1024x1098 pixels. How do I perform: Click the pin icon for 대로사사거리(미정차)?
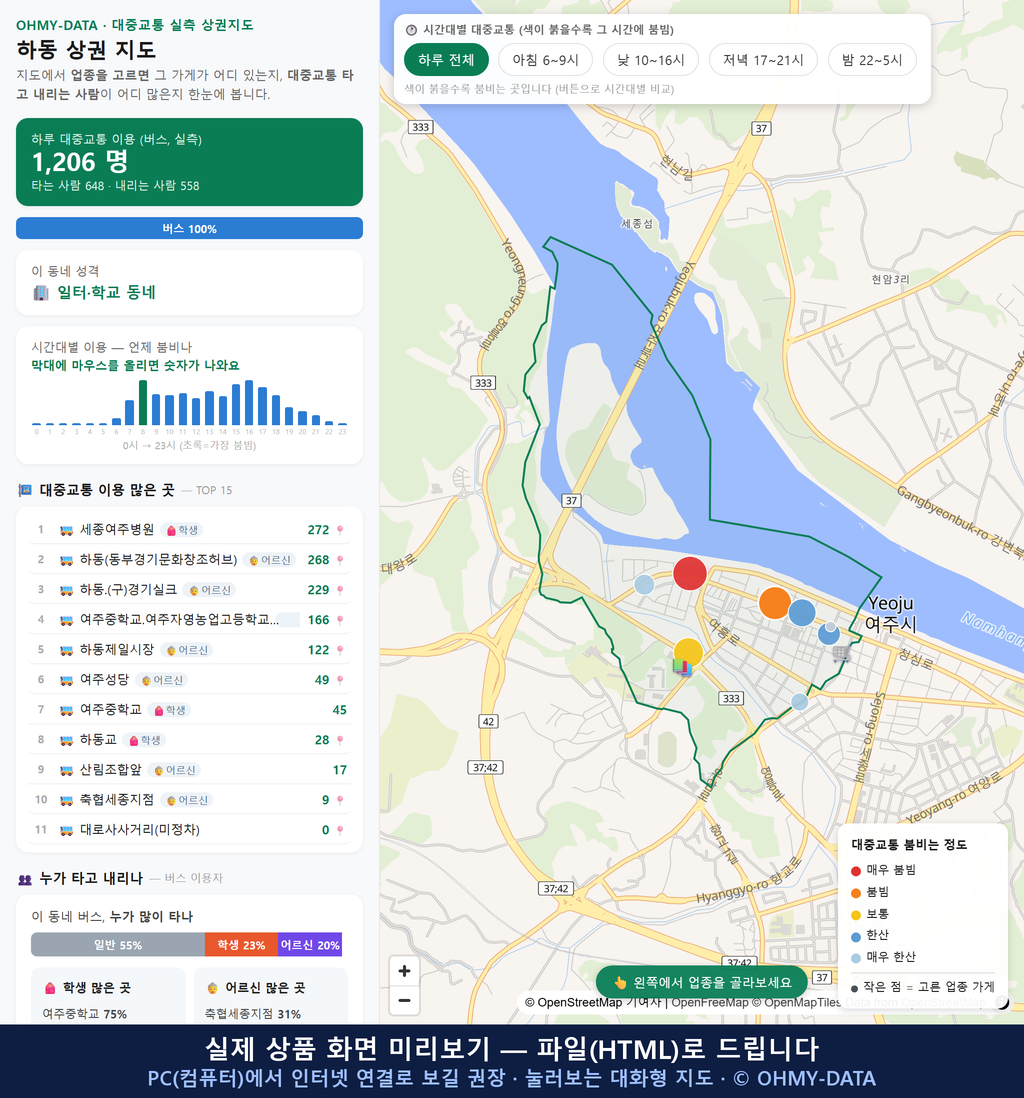(x=340, y=831)
